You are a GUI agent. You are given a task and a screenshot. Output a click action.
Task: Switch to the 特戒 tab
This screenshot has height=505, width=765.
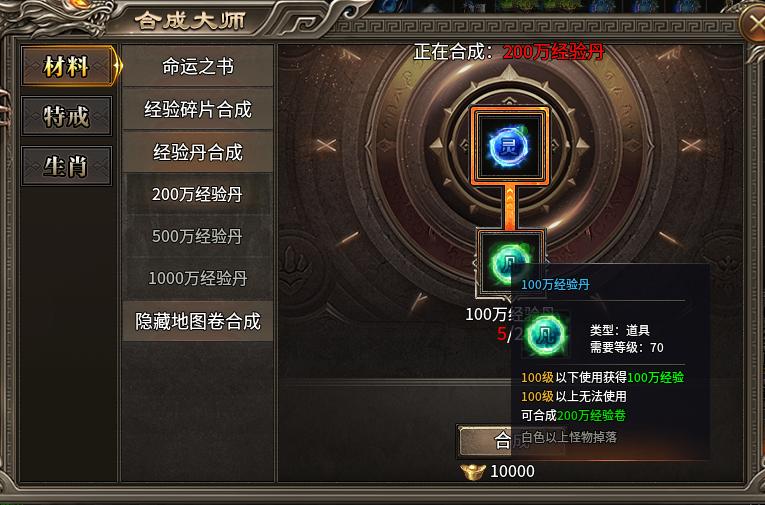point(67,116)
